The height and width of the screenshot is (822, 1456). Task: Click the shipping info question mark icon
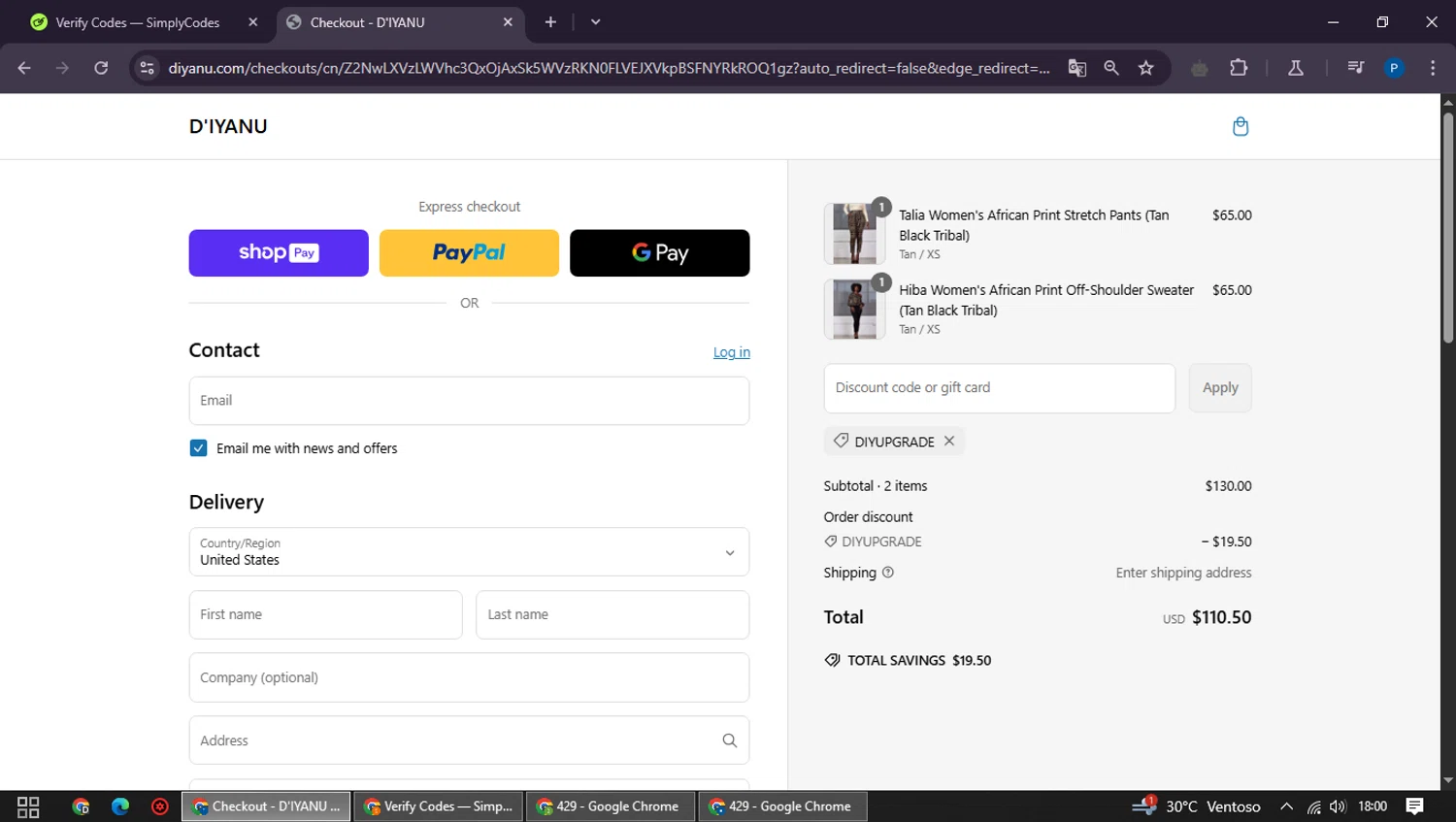point(887,573)
